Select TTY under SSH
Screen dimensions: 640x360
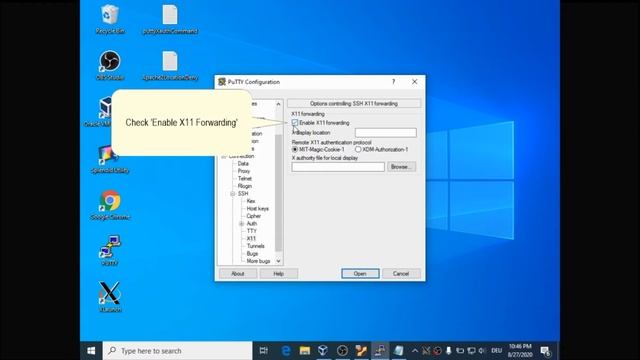[251, 231]
